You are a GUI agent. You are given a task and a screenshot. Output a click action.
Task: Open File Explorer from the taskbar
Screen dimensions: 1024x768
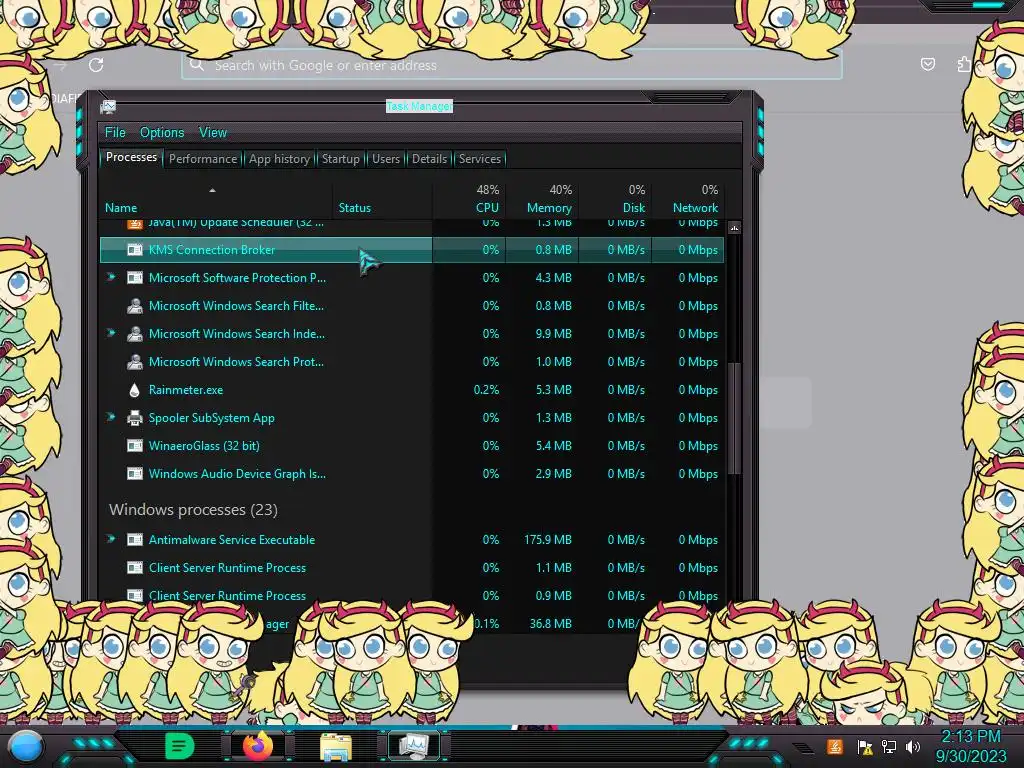(x=336, y=747)
